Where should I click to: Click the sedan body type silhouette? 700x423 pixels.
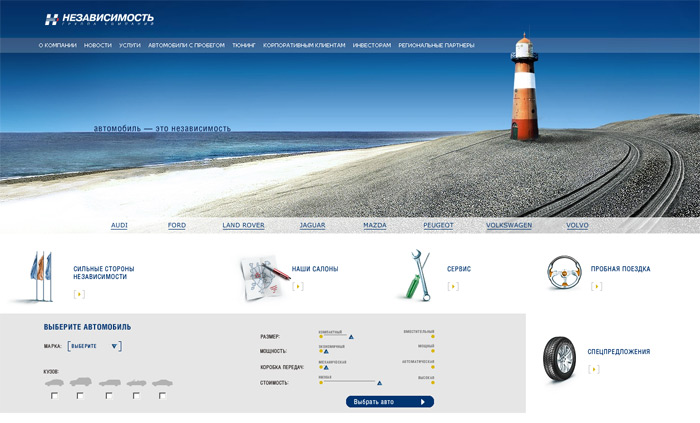coord(162,383)
